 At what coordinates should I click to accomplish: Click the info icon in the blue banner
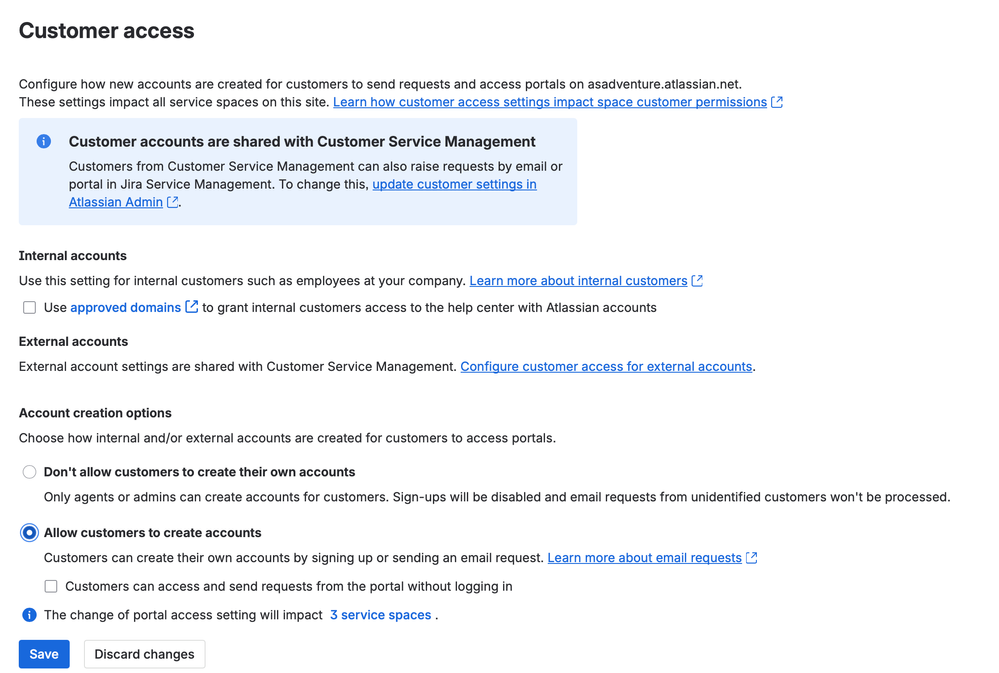44,141
